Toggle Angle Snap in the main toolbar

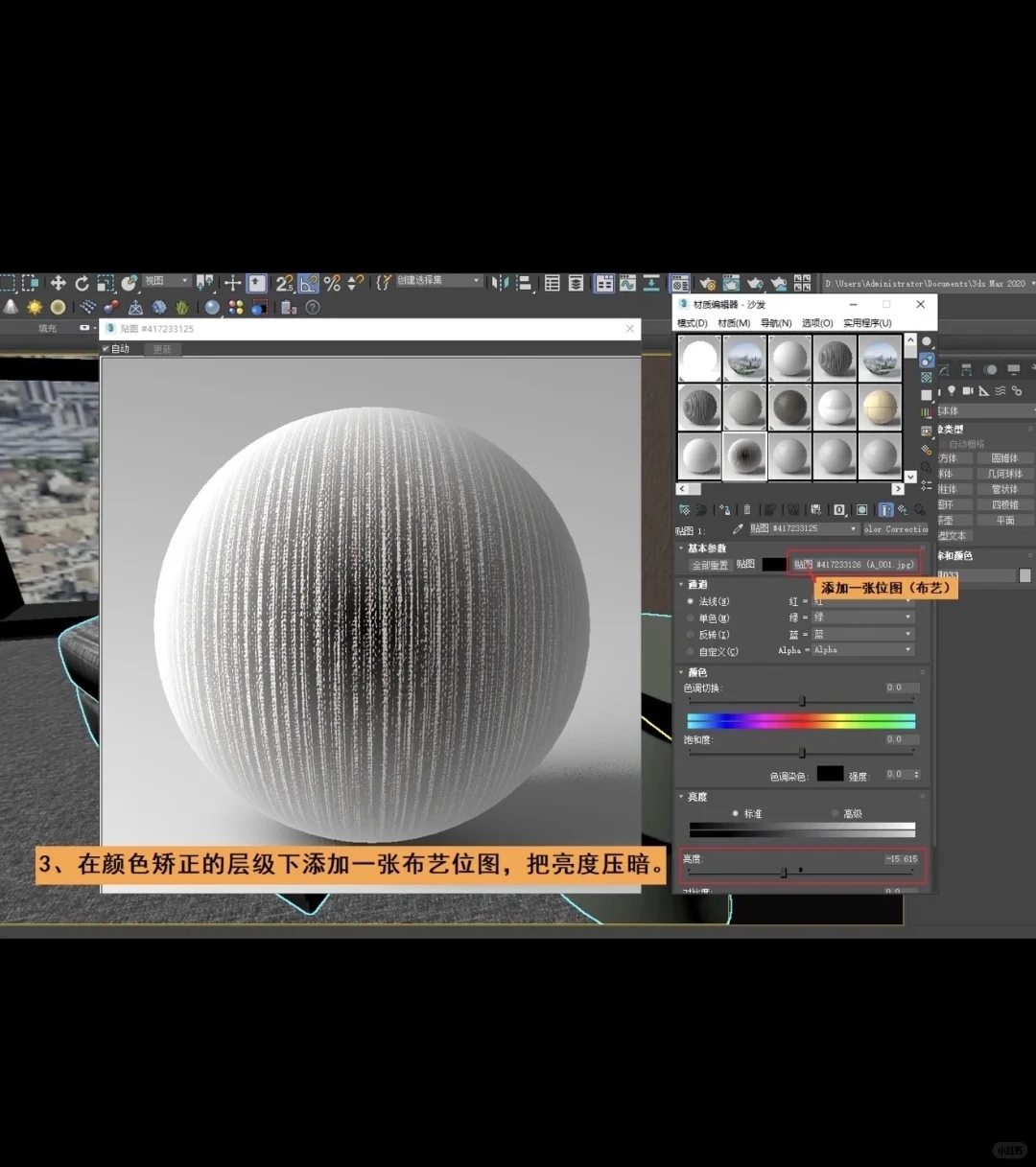(x=307, y=284)
